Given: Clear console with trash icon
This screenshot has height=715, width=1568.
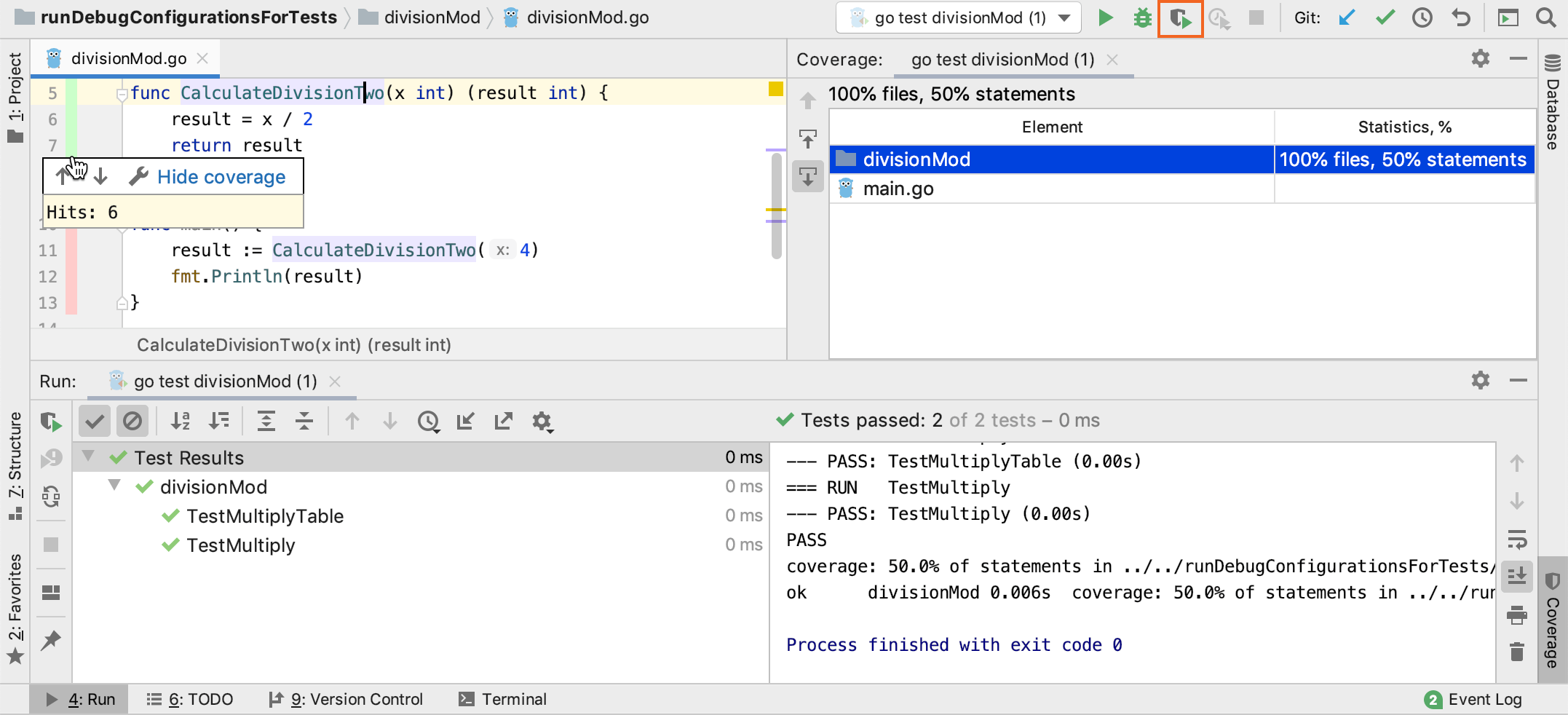Looking at the screenshot, I should 1517,652.
